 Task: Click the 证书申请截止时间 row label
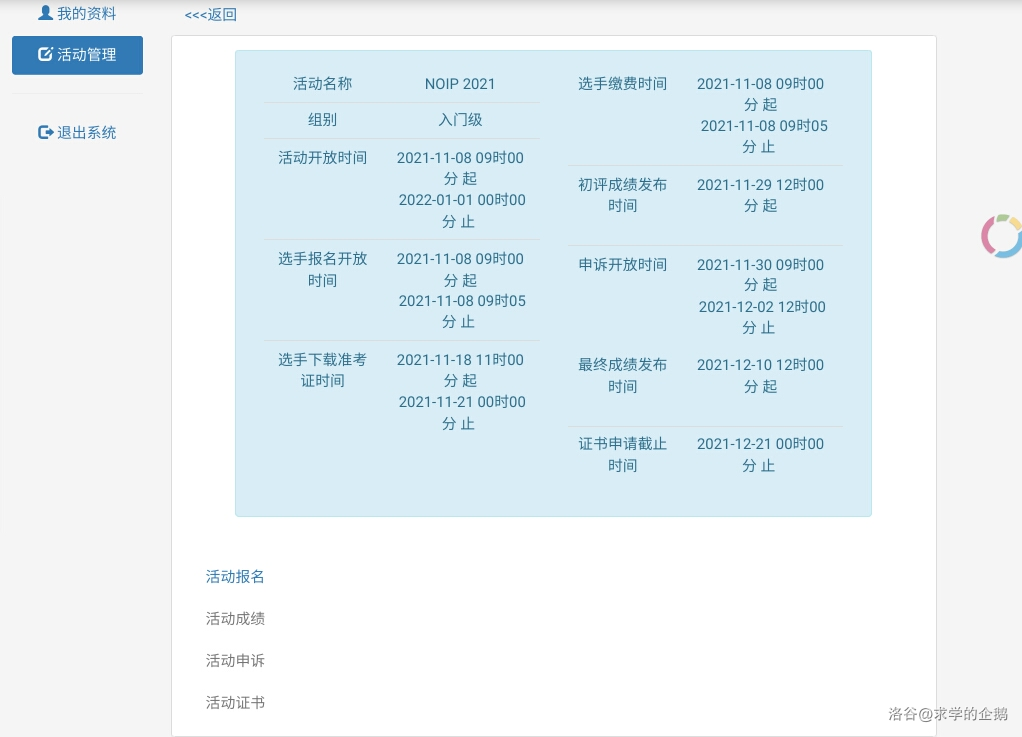point(622,454)
